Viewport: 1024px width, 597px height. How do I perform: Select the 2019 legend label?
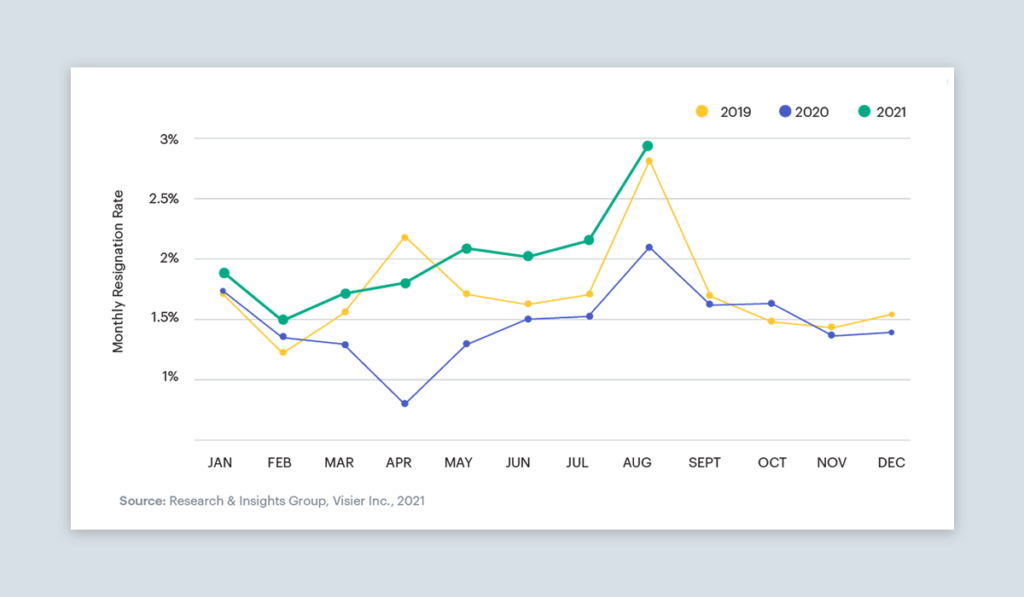pos(735,112)
